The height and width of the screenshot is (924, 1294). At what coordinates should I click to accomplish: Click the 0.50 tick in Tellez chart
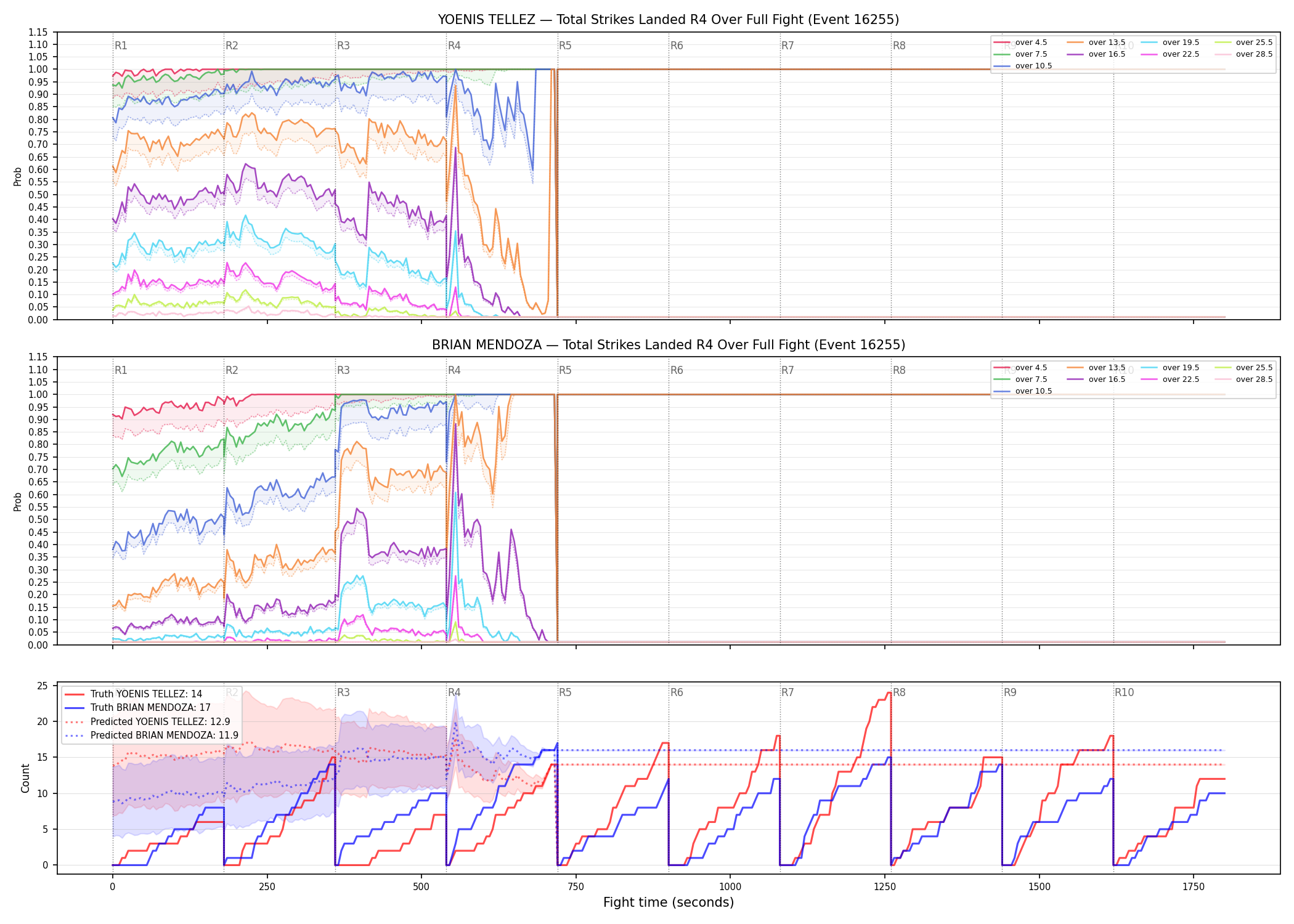(38, 195)
